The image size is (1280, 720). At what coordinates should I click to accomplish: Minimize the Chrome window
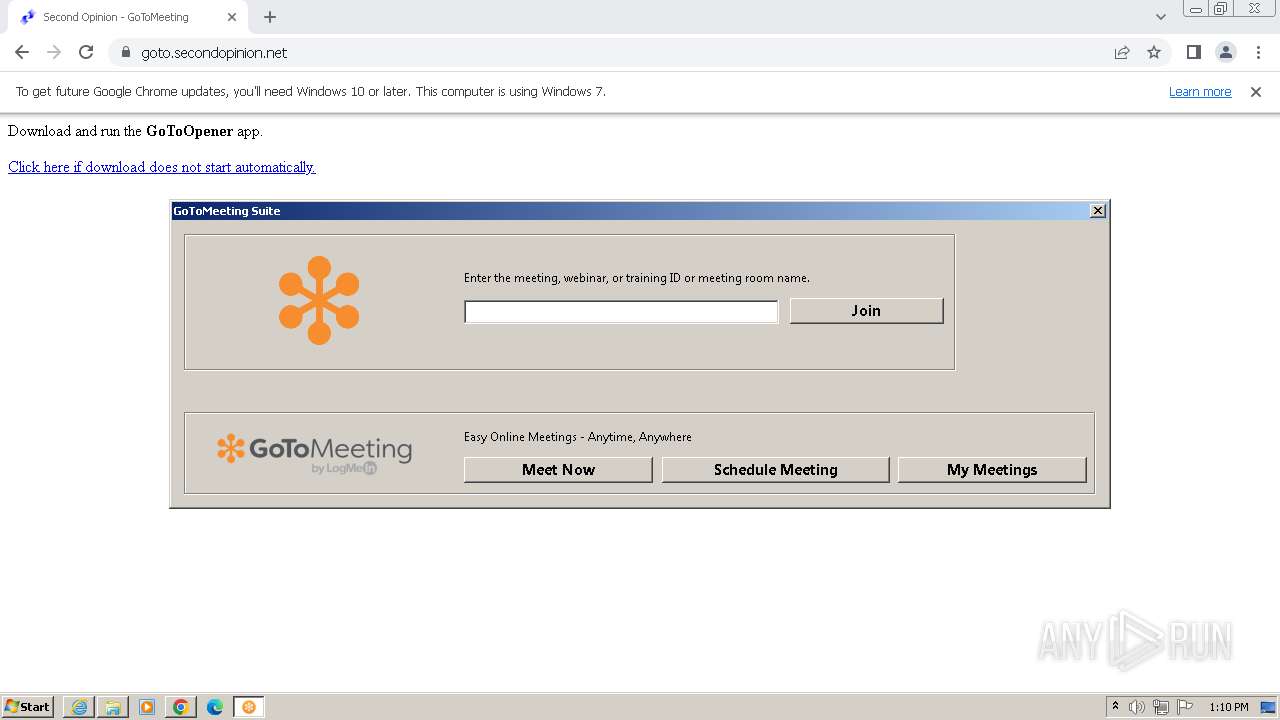click(x=1195, y=9)
